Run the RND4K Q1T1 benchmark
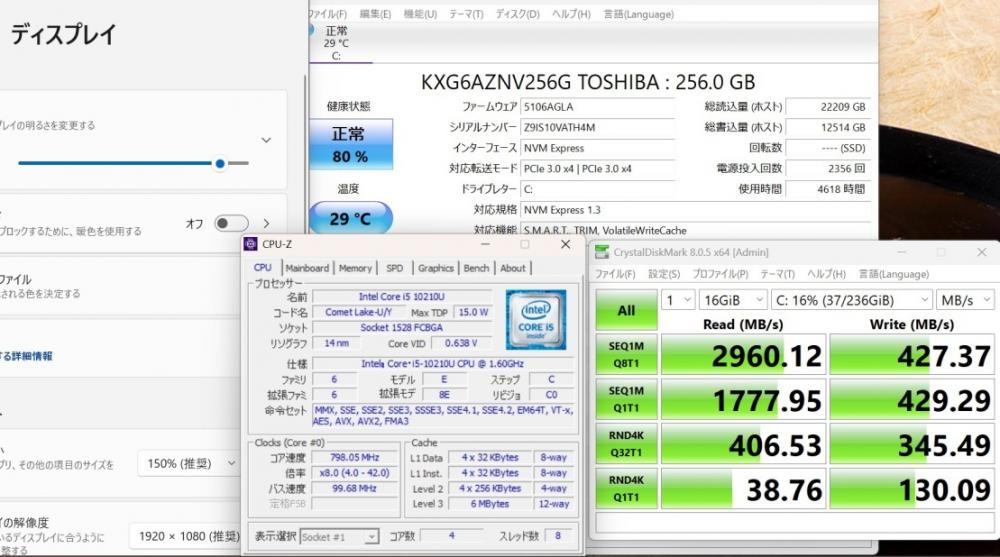 click(626, 489)
